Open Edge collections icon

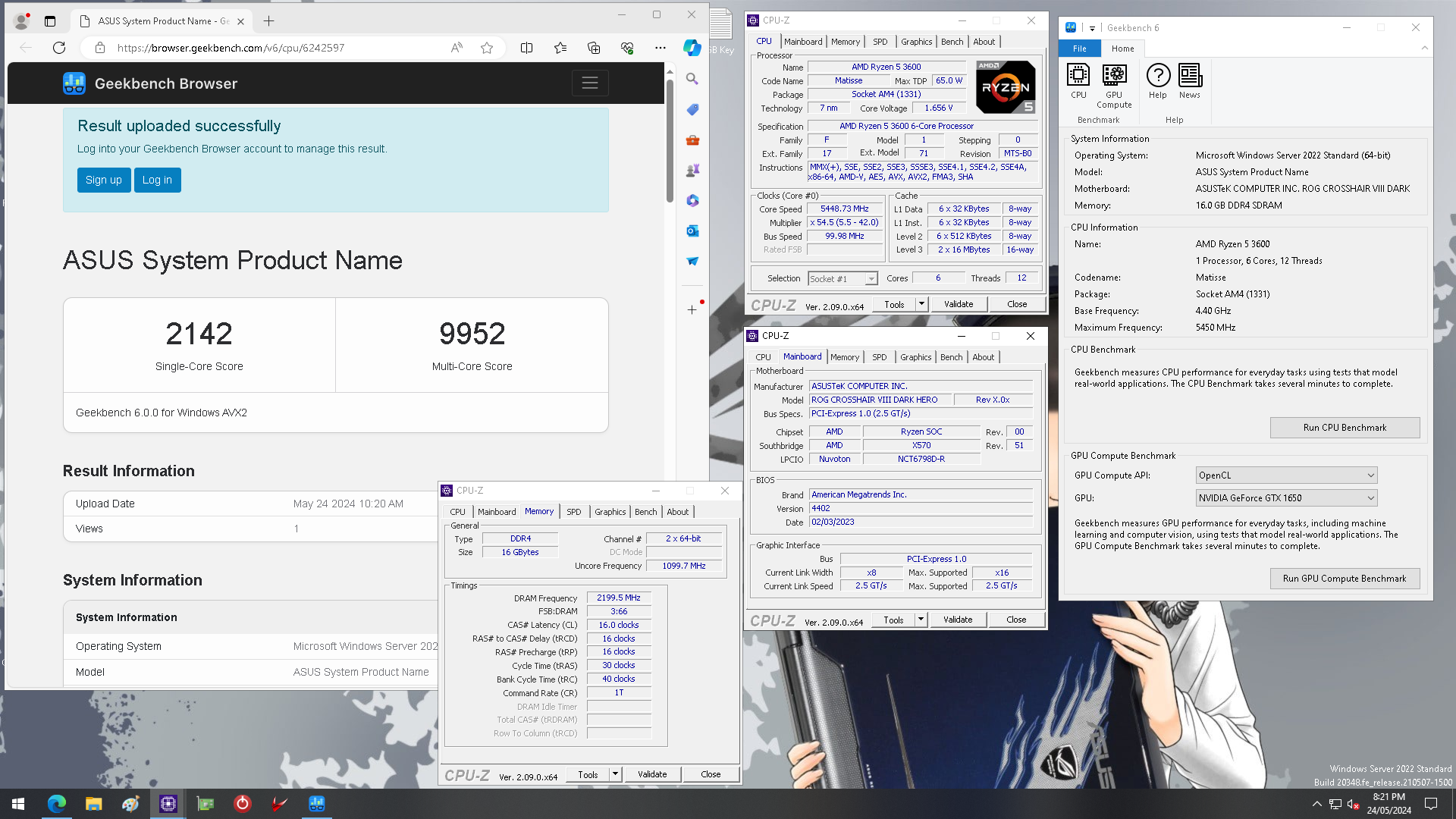594,48
